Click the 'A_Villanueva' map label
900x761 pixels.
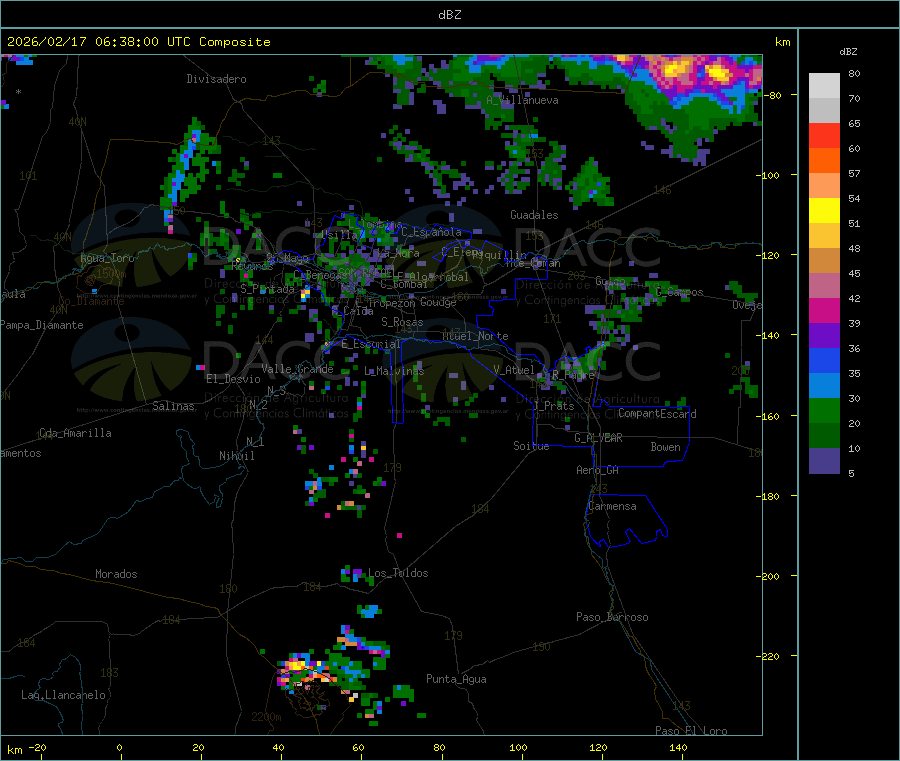(522, 100)
